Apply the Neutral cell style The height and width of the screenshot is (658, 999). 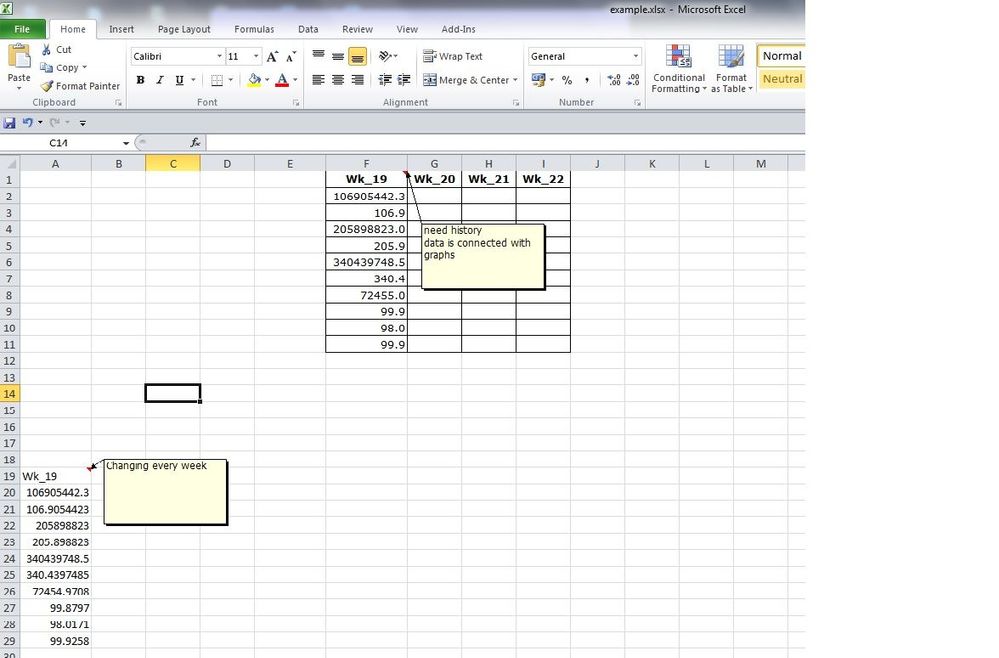[x=782, y=79]
